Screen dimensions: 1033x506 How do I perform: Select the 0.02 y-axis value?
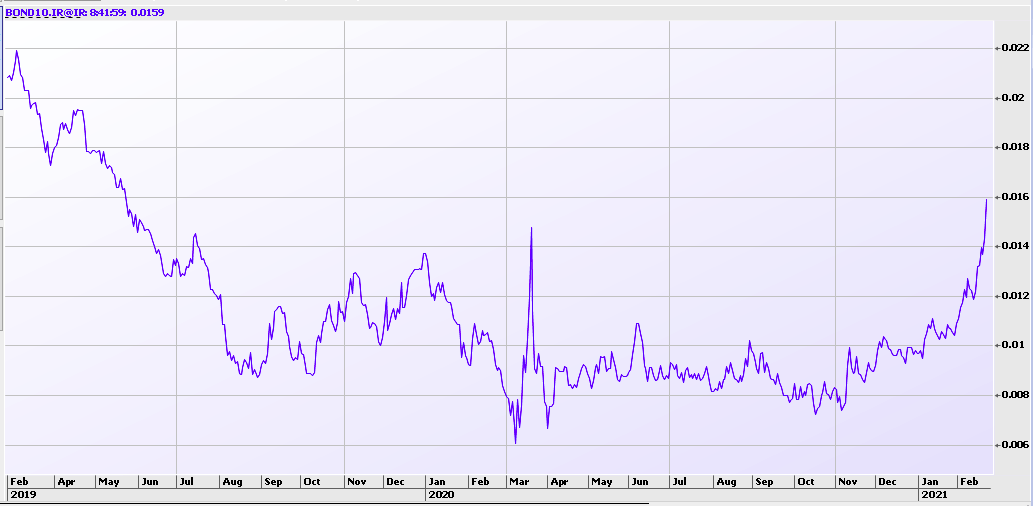coord(1012,98)
